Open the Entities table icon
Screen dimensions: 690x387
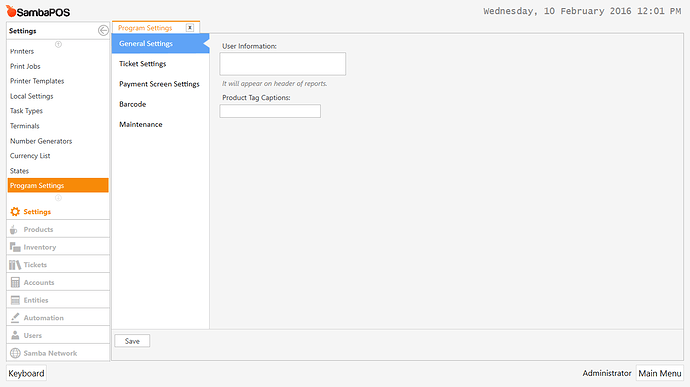tap(15, 300)
